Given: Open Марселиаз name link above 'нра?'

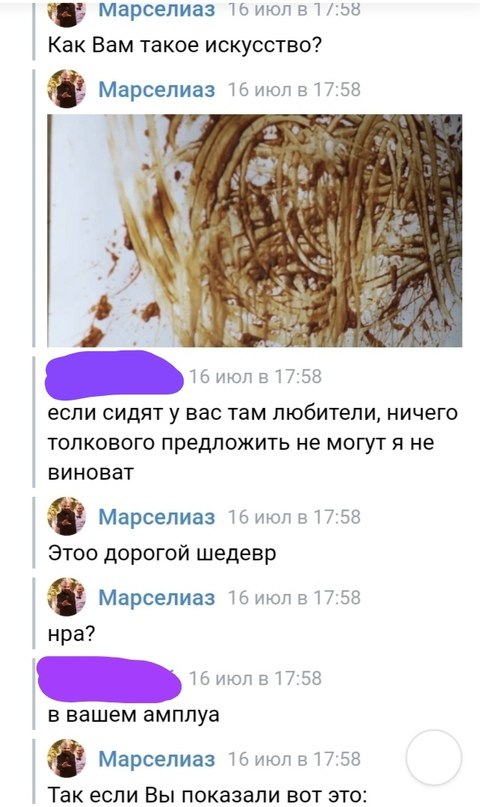Looking at the screenshot, I should point(156,598).
